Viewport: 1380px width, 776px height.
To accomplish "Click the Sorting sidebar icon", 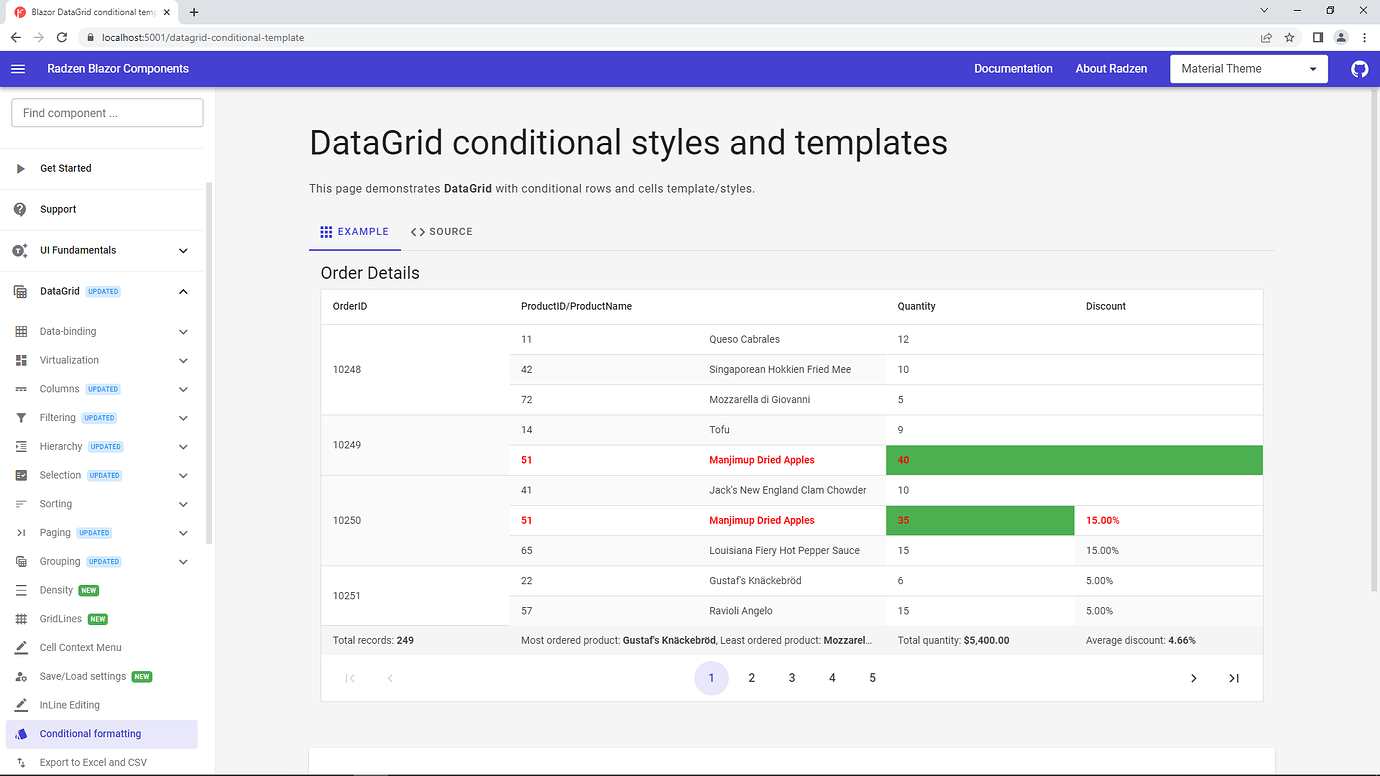I will coord(21,504).
